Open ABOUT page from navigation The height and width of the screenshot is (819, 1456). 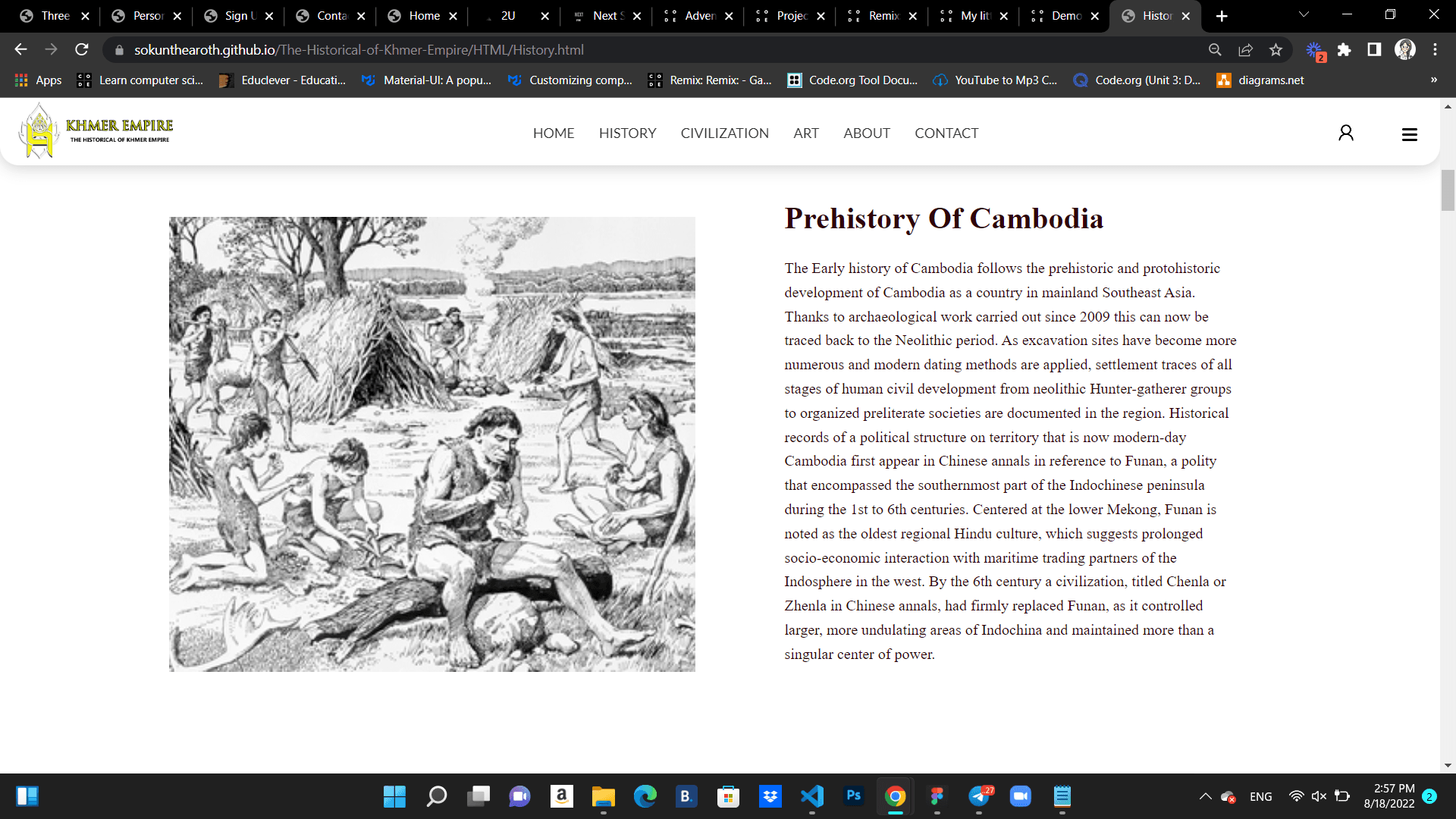(x=867, y=133)
